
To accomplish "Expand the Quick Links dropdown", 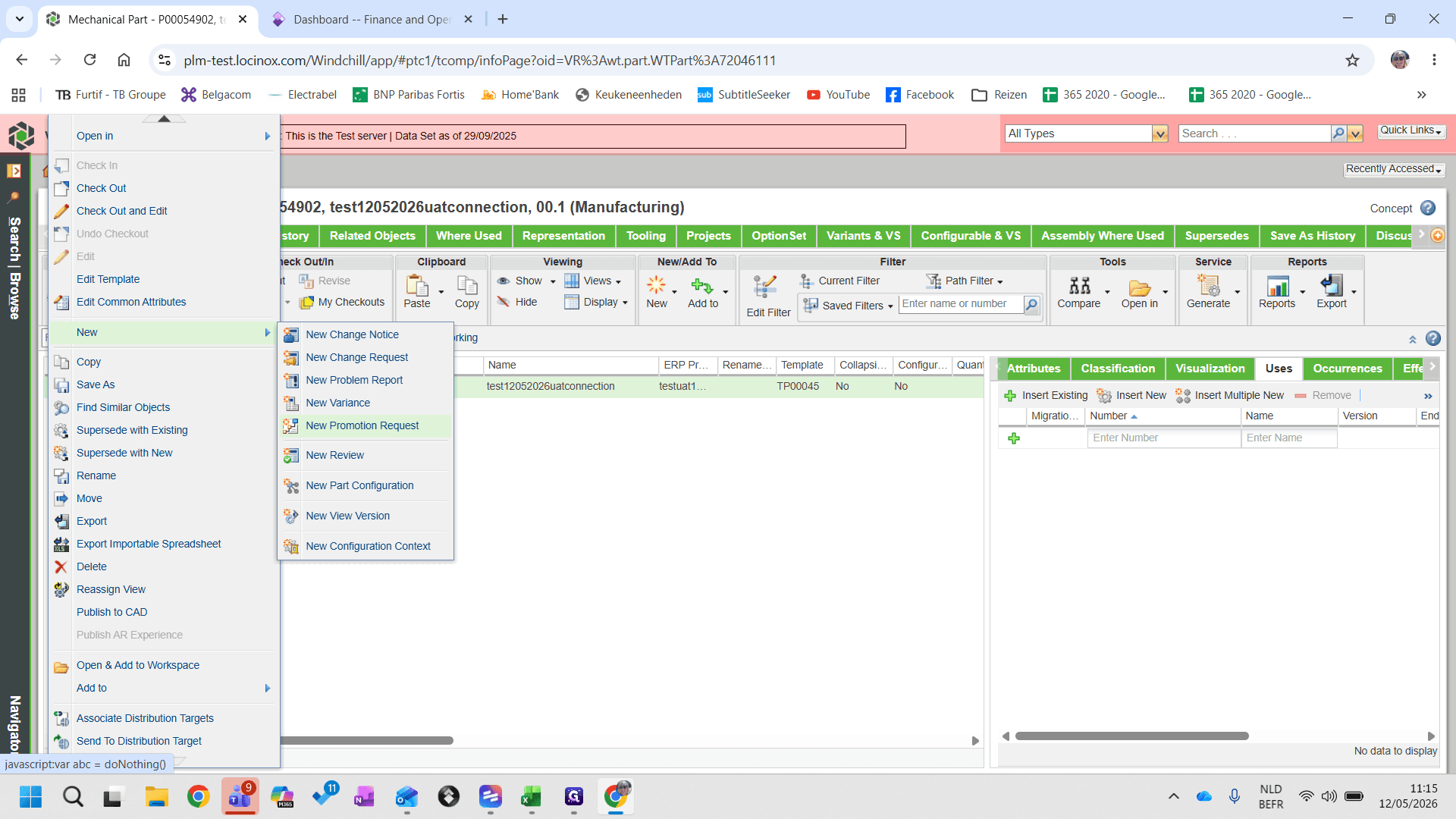I will click(1411, 130).
